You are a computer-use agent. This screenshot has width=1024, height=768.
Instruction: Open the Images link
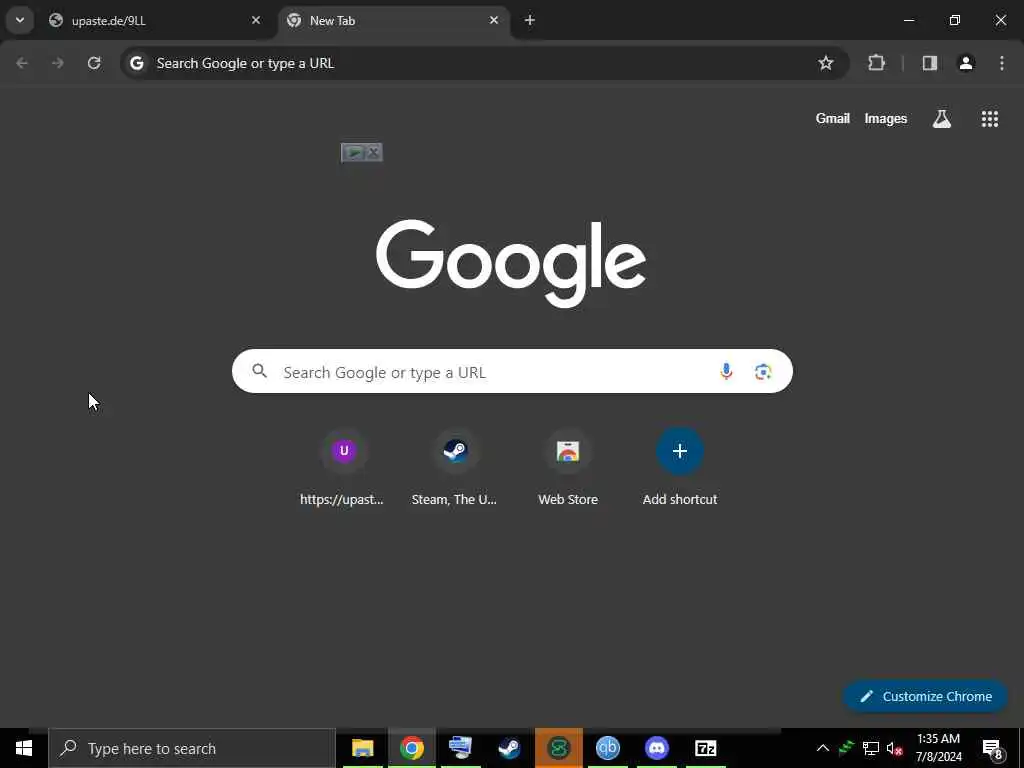886,118
